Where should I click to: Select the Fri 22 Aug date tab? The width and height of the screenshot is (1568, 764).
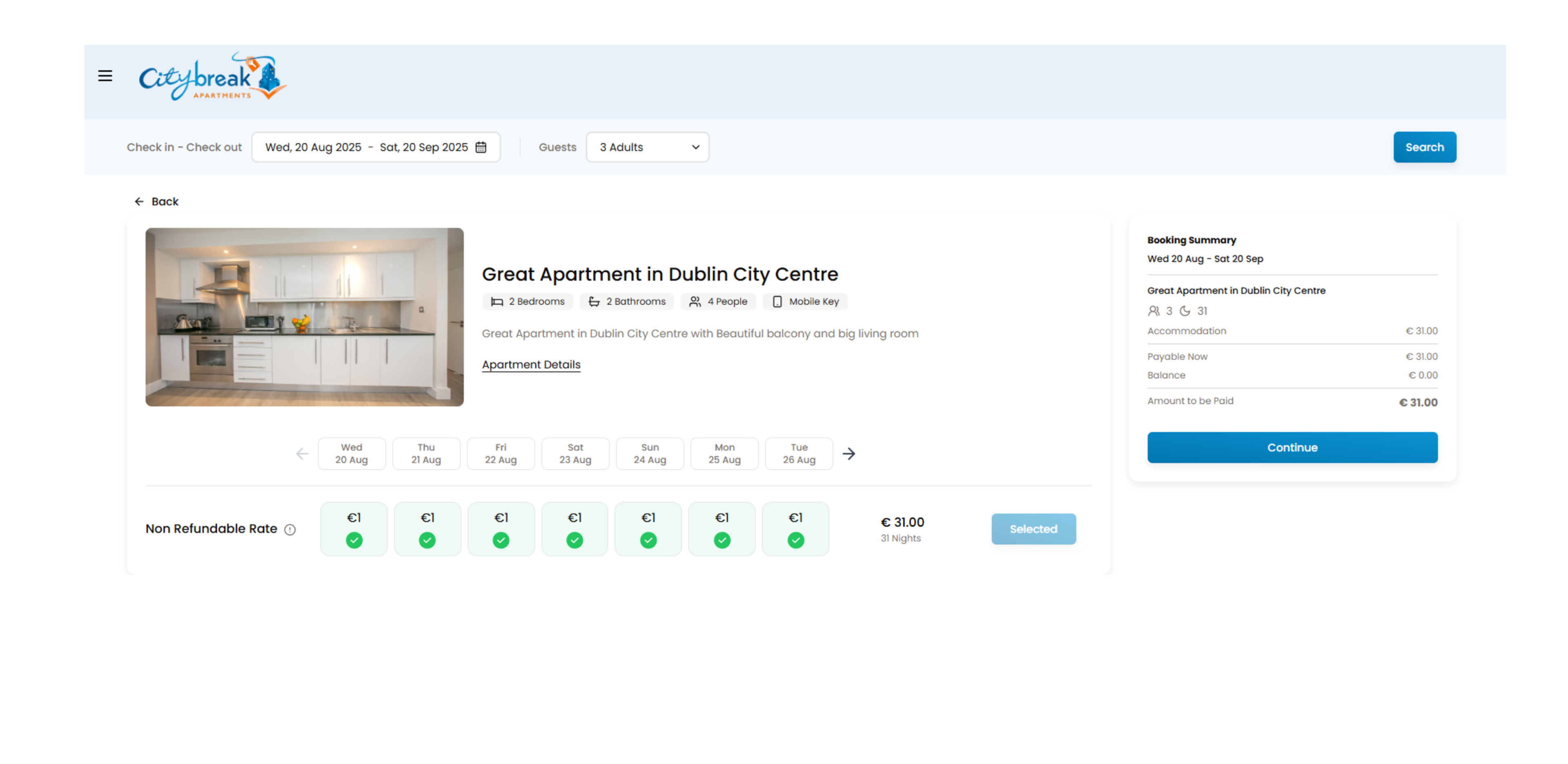500,454
